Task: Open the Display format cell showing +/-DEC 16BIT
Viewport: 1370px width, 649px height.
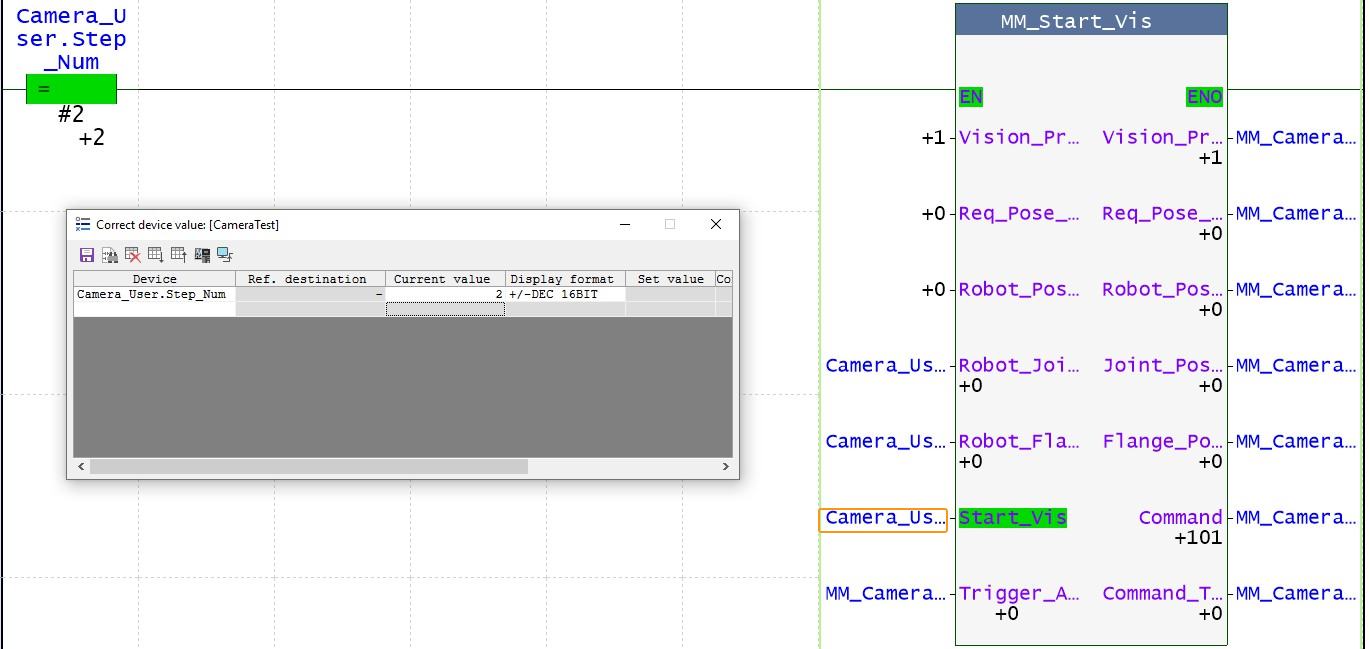Action: point(565,293)
